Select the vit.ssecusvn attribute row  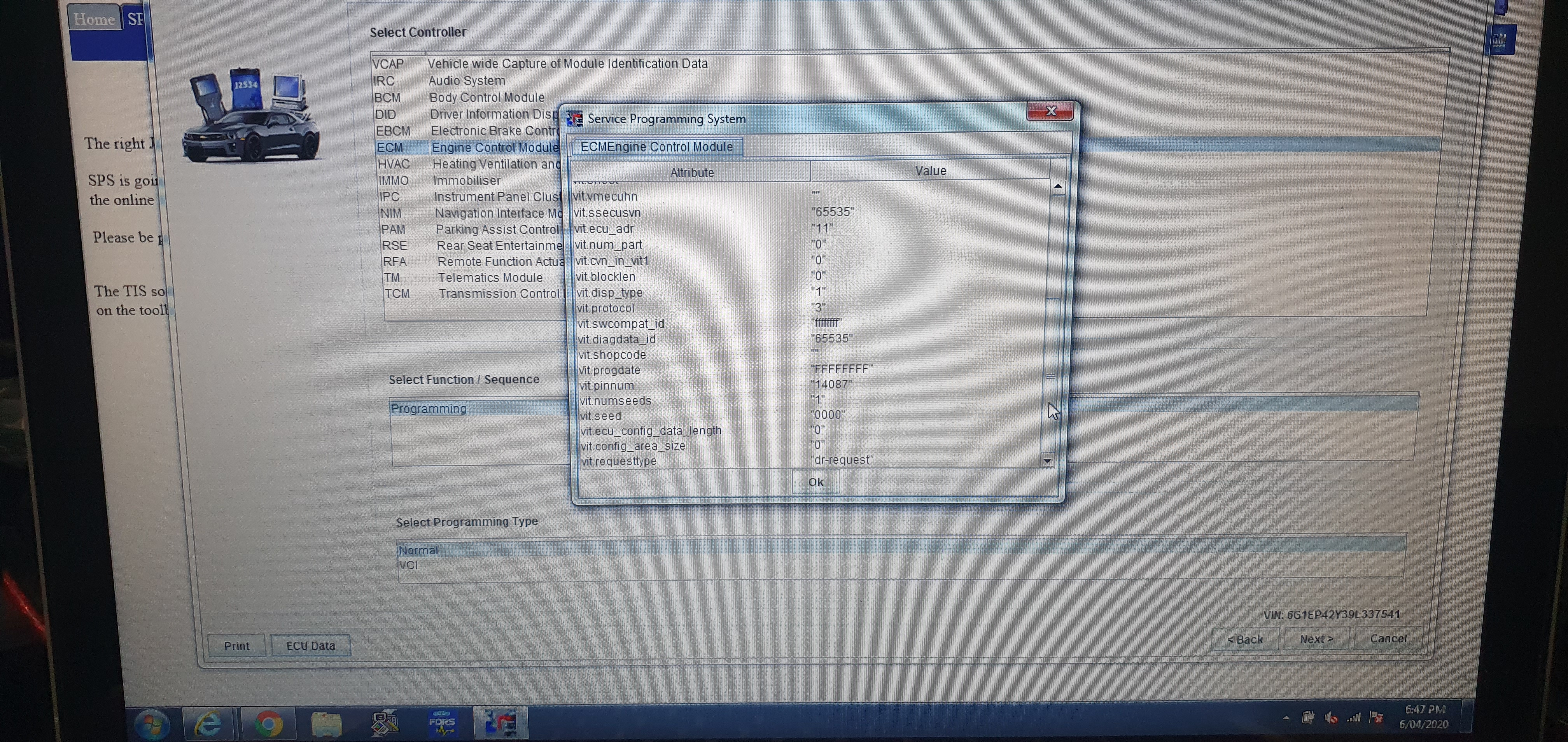tap(811, 212)
